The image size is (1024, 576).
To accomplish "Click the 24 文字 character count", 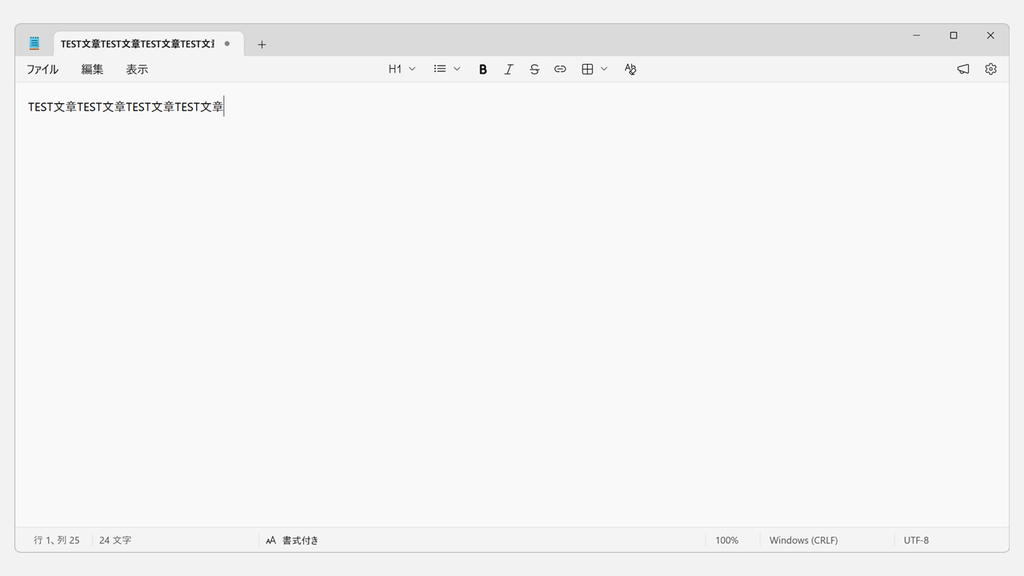I will pyautogui.click(x=116, y=540).
